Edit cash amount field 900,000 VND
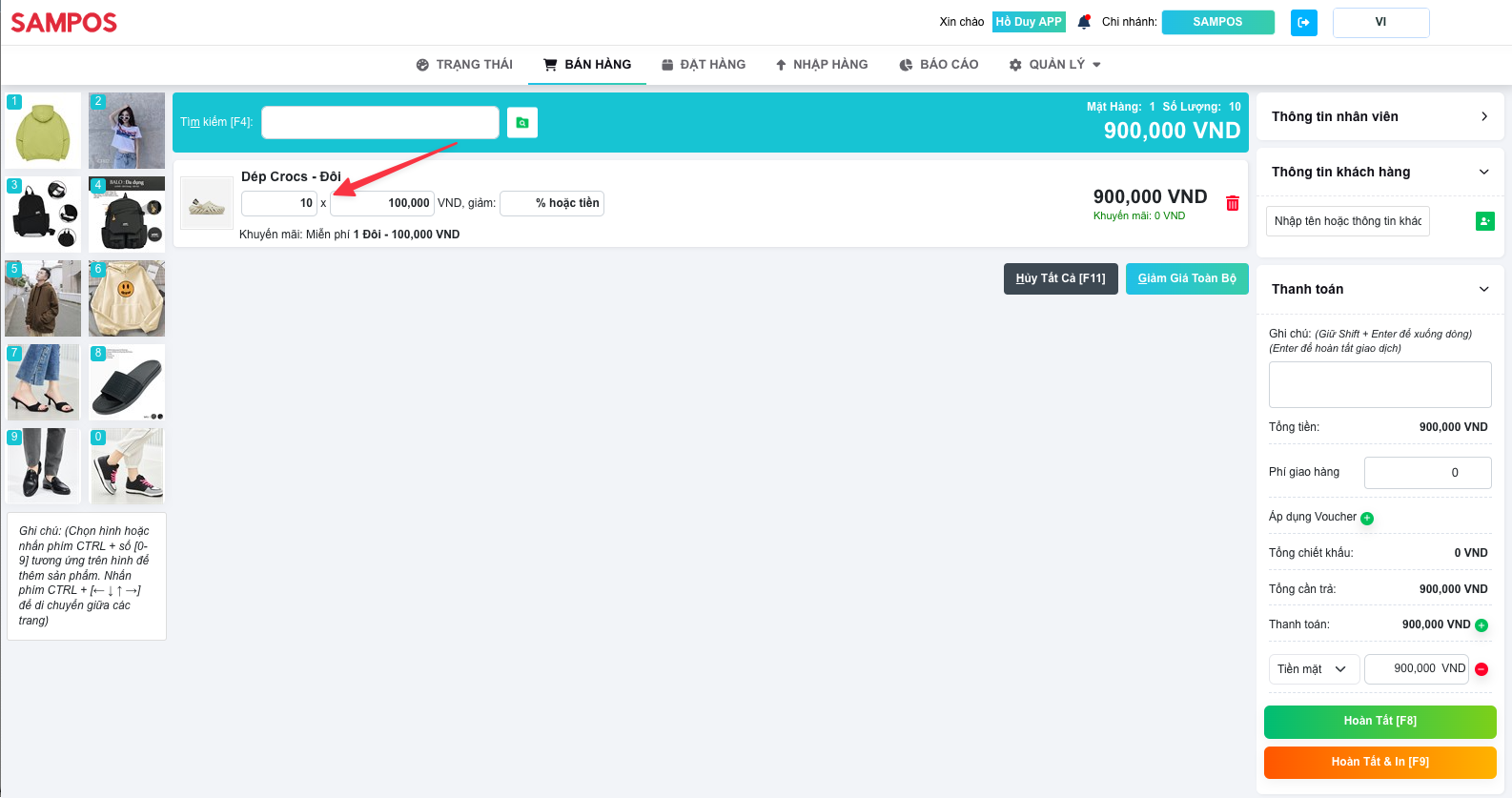Viewport: 1512px width, 798px height. 1417,669
